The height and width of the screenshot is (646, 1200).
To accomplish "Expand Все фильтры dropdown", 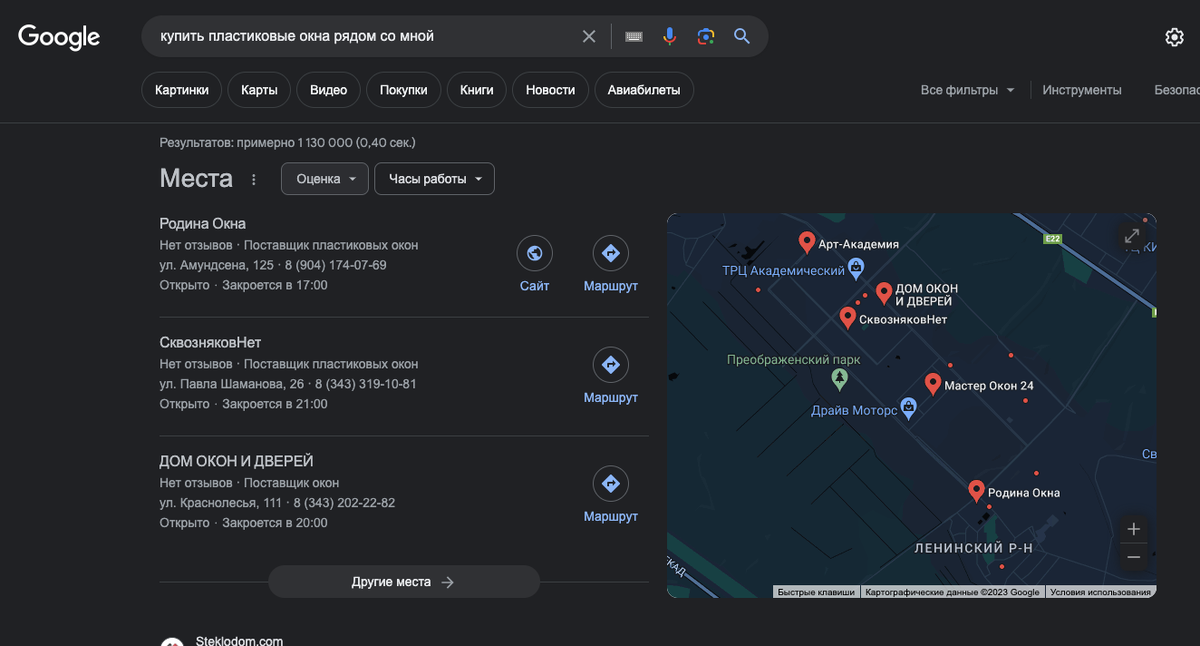I will pos(967,90).
